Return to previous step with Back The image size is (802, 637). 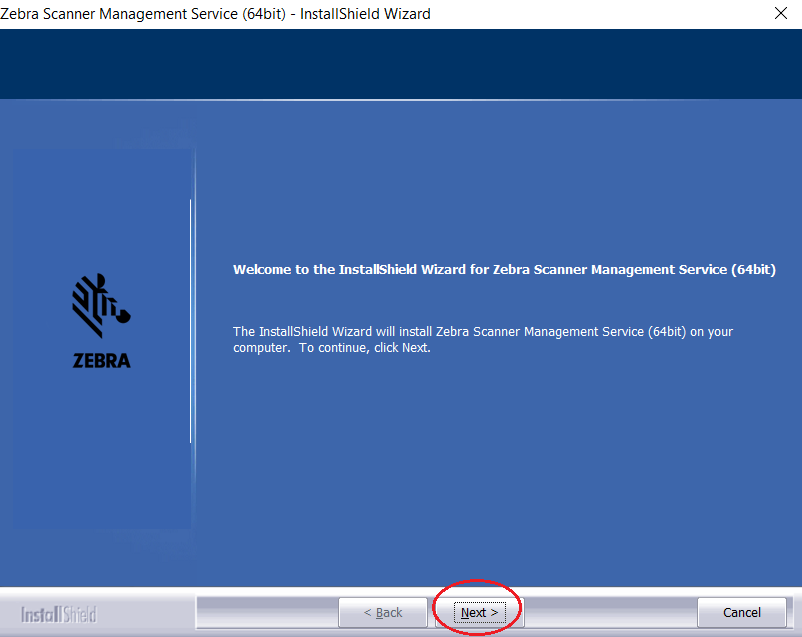(x=383, y=612)
